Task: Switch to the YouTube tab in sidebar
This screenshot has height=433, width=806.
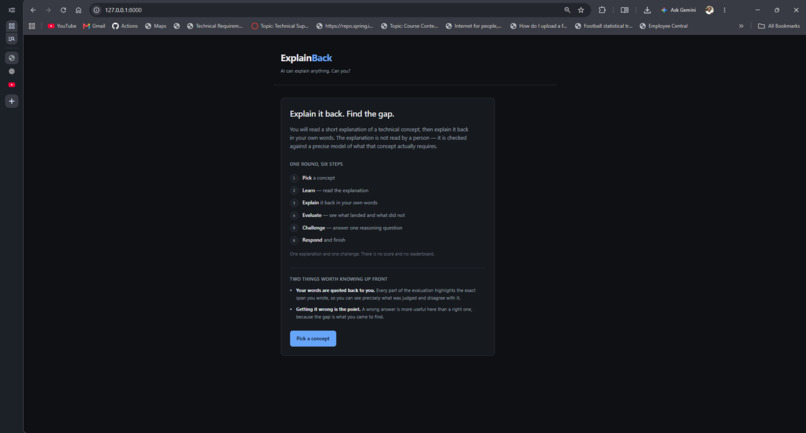Action: pos(11,85)
